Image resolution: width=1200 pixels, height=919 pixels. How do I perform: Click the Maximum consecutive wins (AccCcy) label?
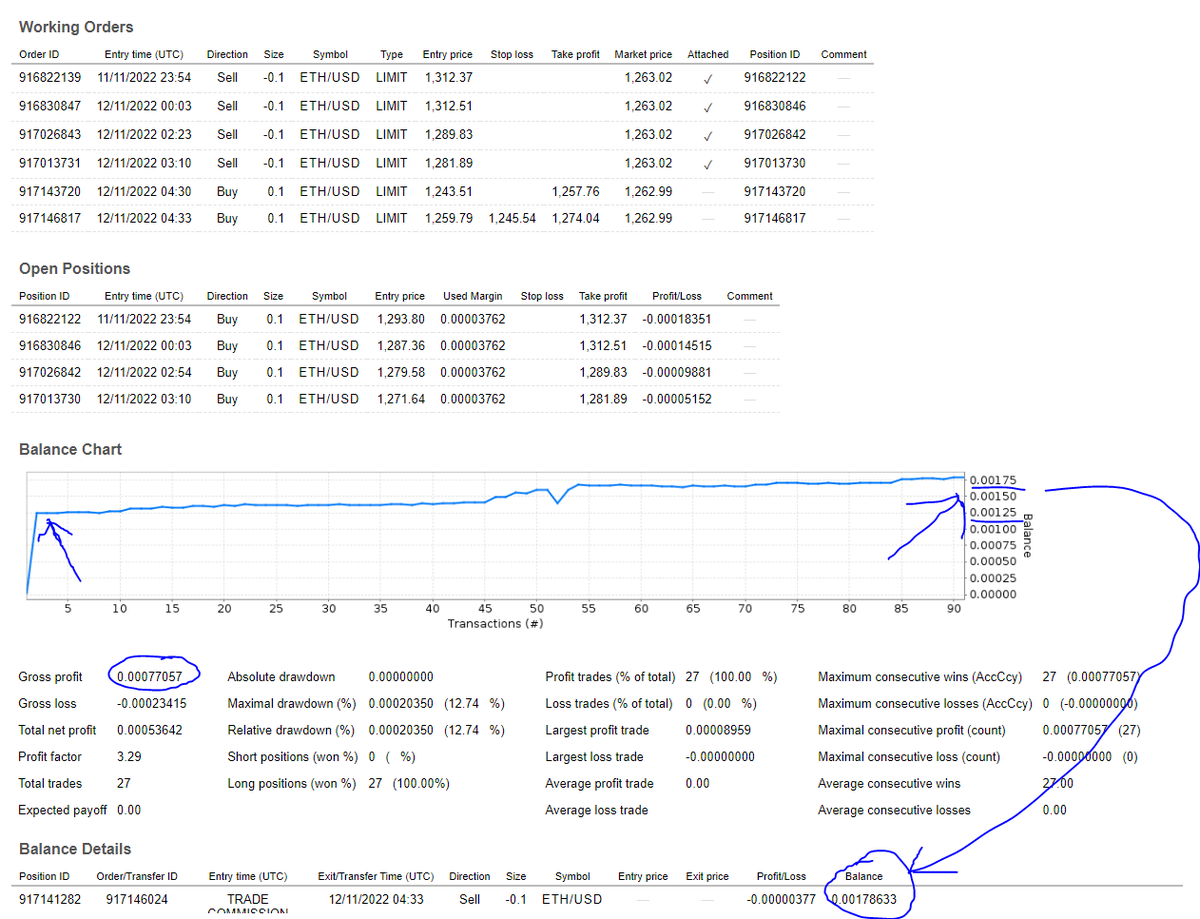920,677
